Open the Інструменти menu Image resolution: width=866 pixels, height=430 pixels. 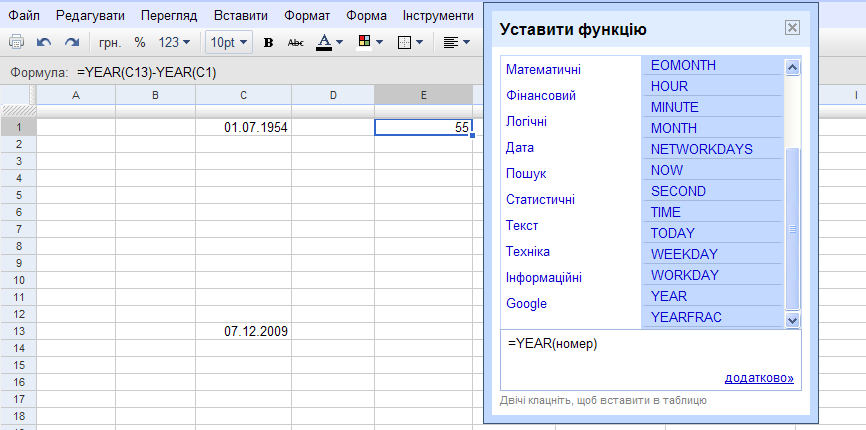[x=439, y=15]
